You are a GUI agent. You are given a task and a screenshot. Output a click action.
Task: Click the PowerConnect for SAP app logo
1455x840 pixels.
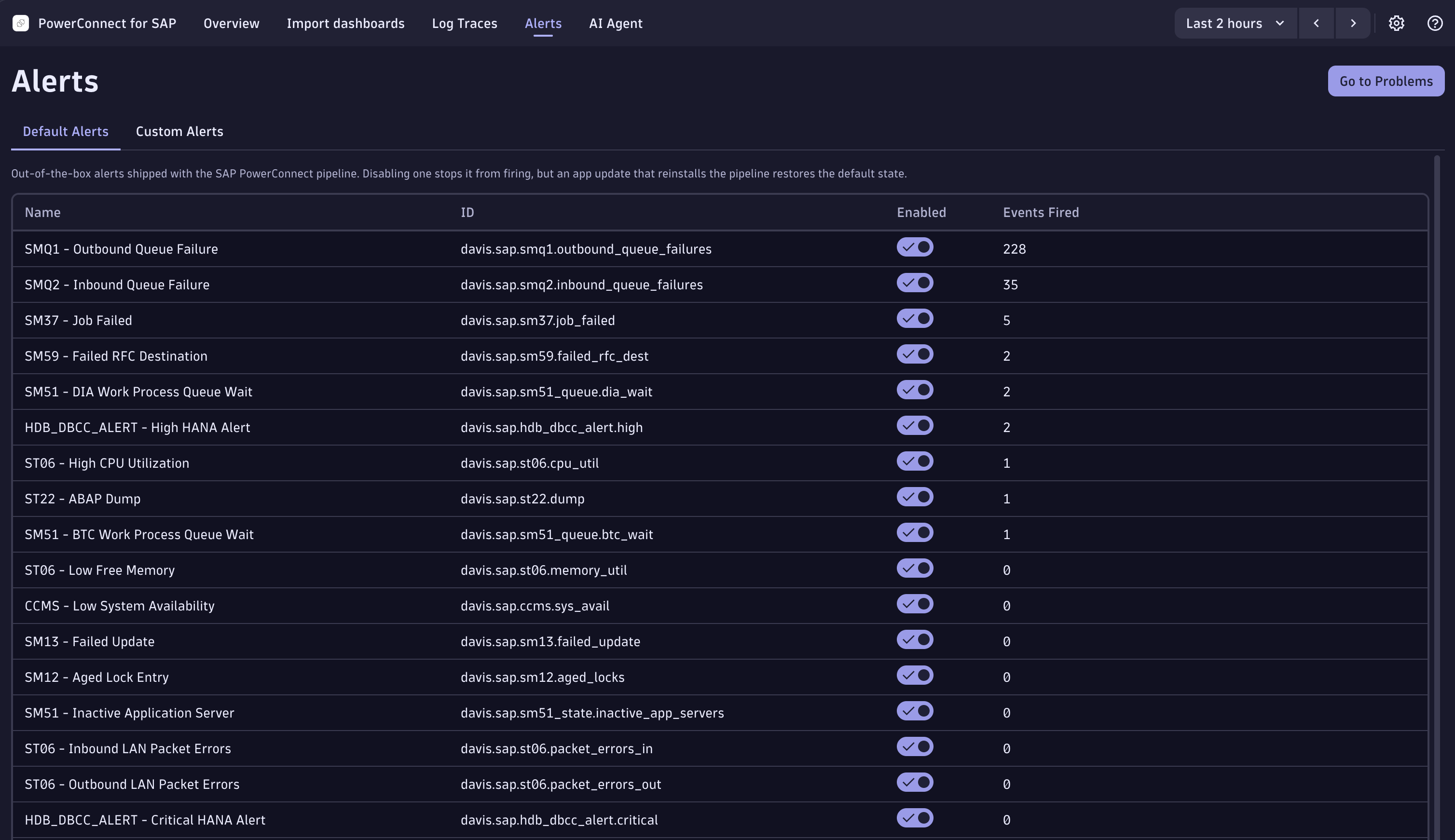point(21,23)
